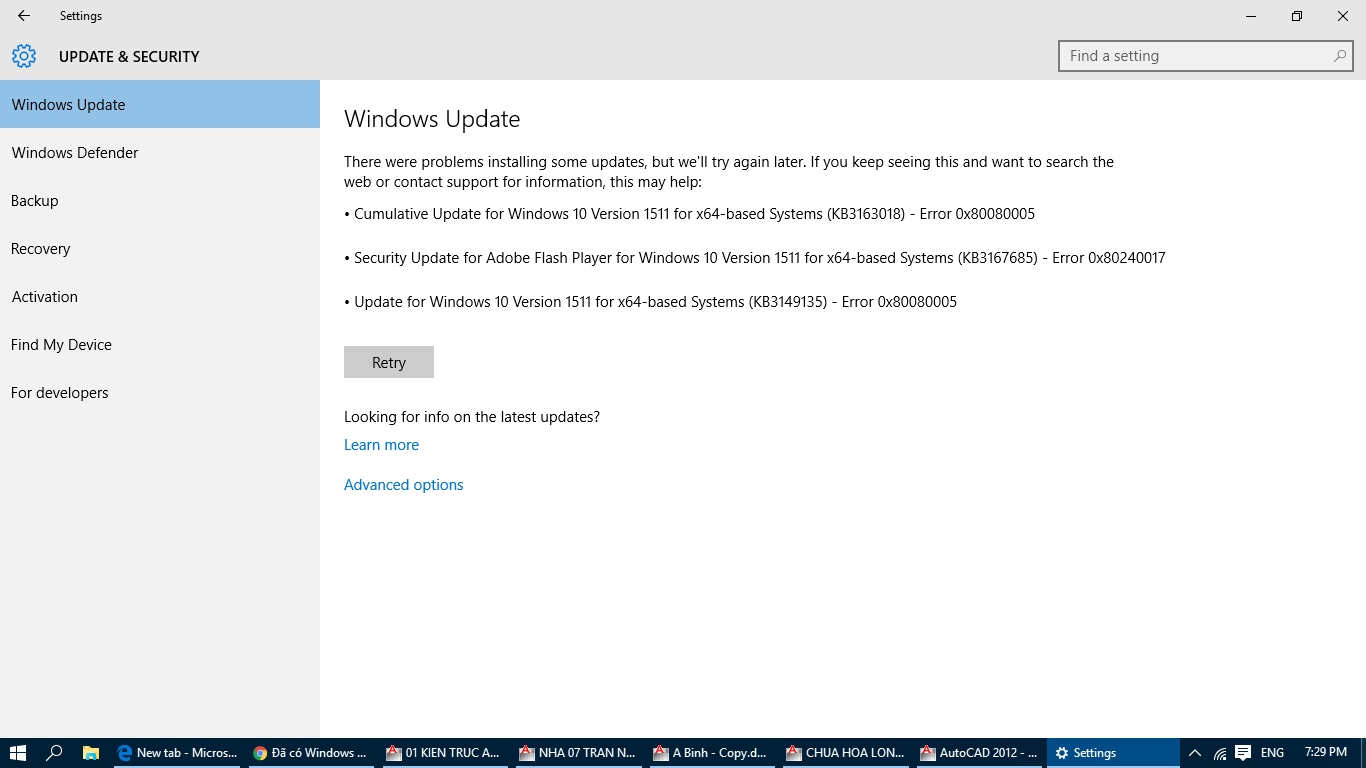Click the KB3163018 cumulative update error line
This screenshot has width=1366, height=768.
[x=689, y=214]
